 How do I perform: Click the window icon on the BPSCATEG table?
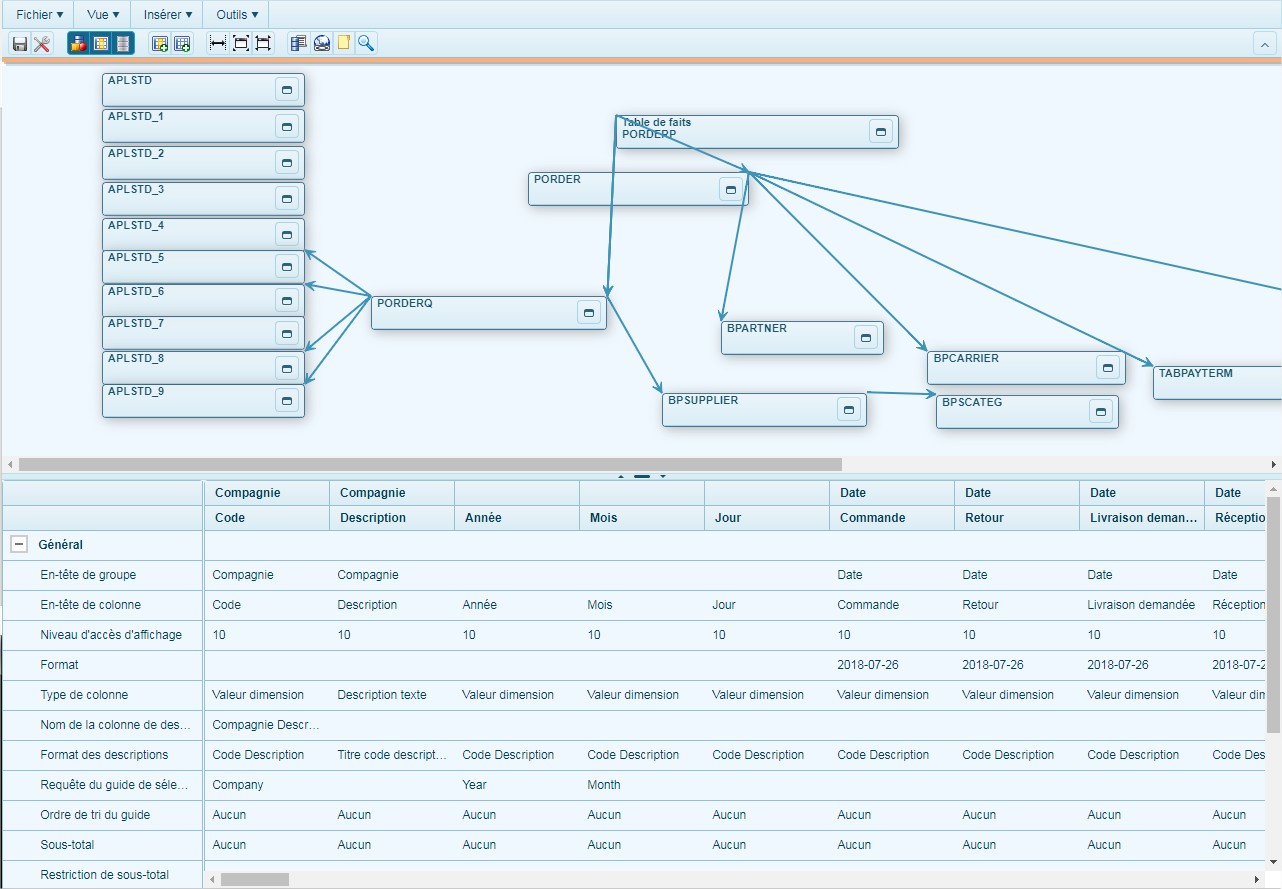(x=1101, y=412)
